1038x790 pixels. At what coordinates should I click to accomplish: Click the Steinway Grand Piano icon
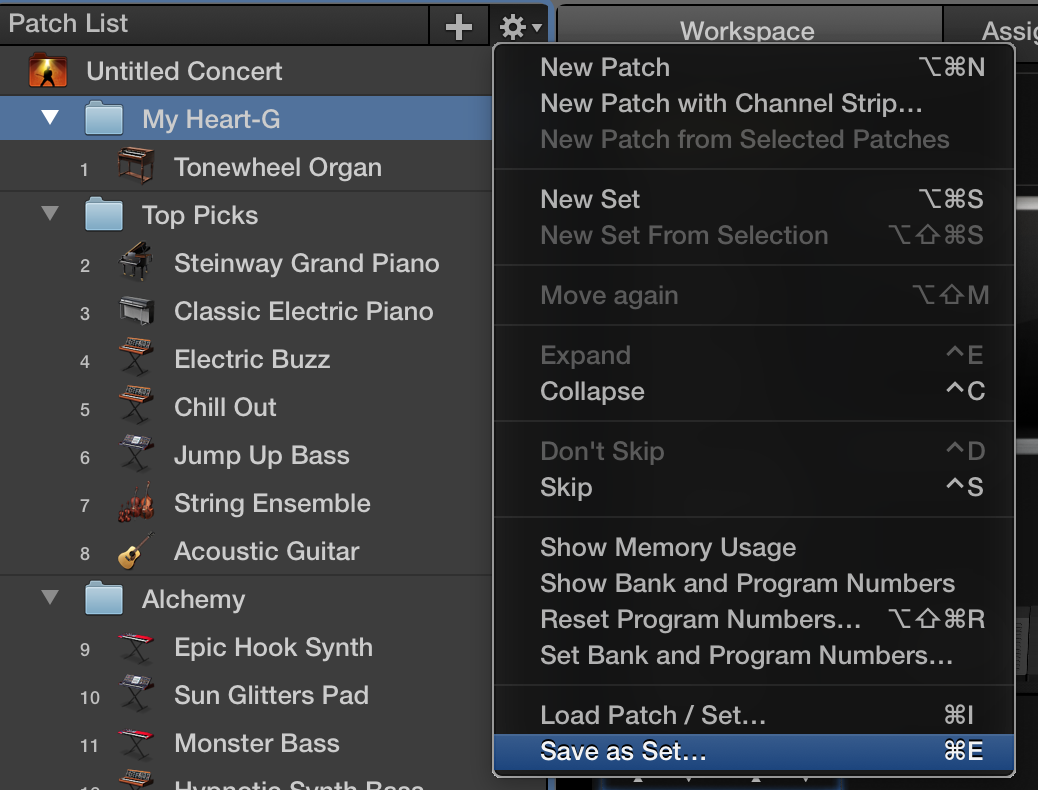click(x=136, y=262)
